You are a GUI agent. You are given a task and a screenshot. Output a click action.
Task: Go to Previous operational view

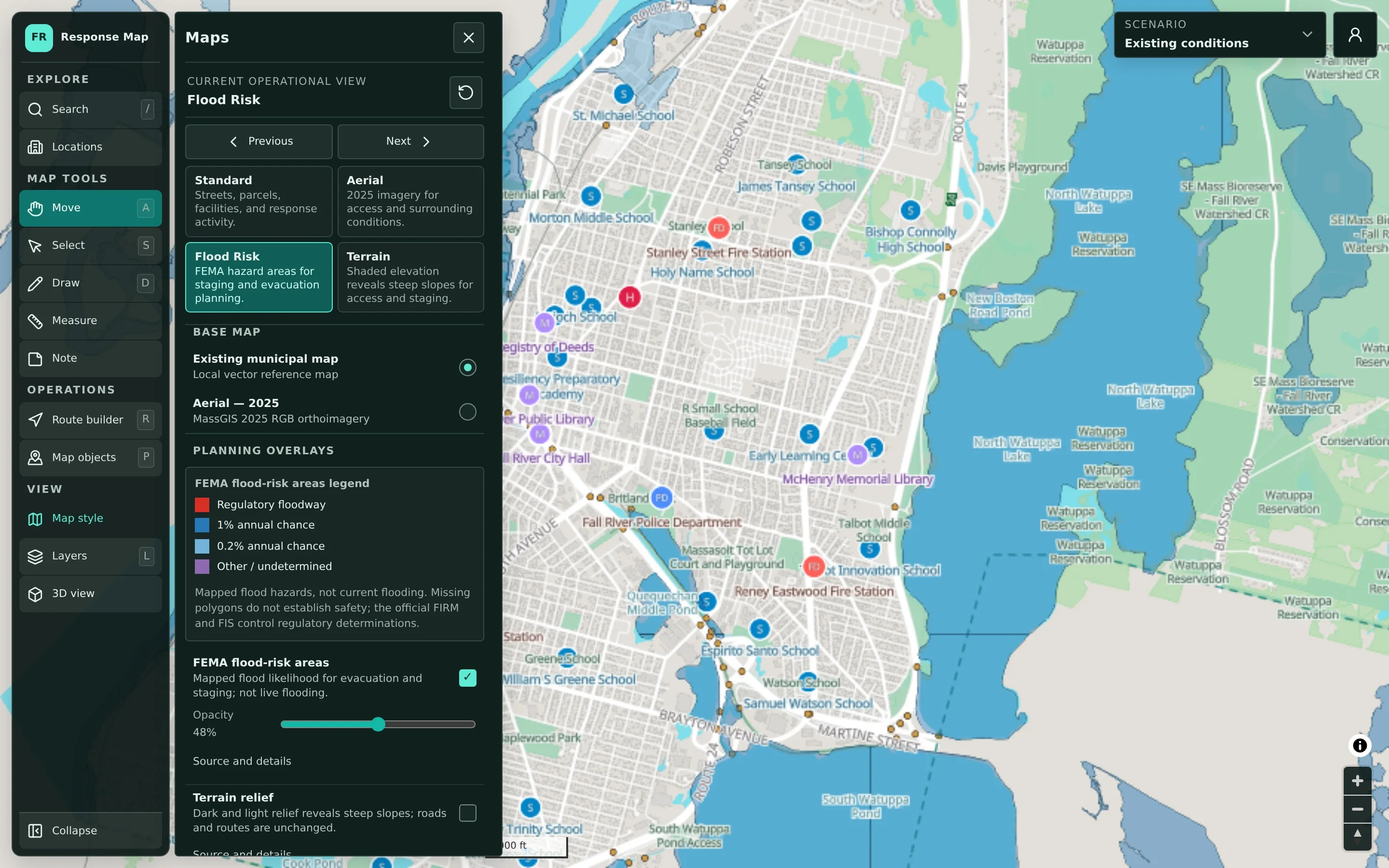pos(259,142)
